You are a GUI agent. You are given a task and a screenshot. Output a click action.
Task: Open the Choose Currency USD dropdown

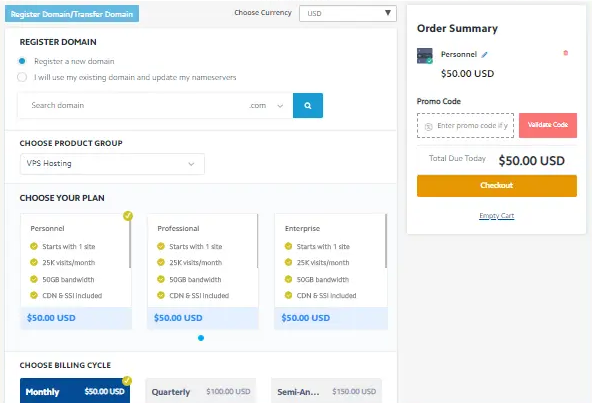tap(348, 14)
